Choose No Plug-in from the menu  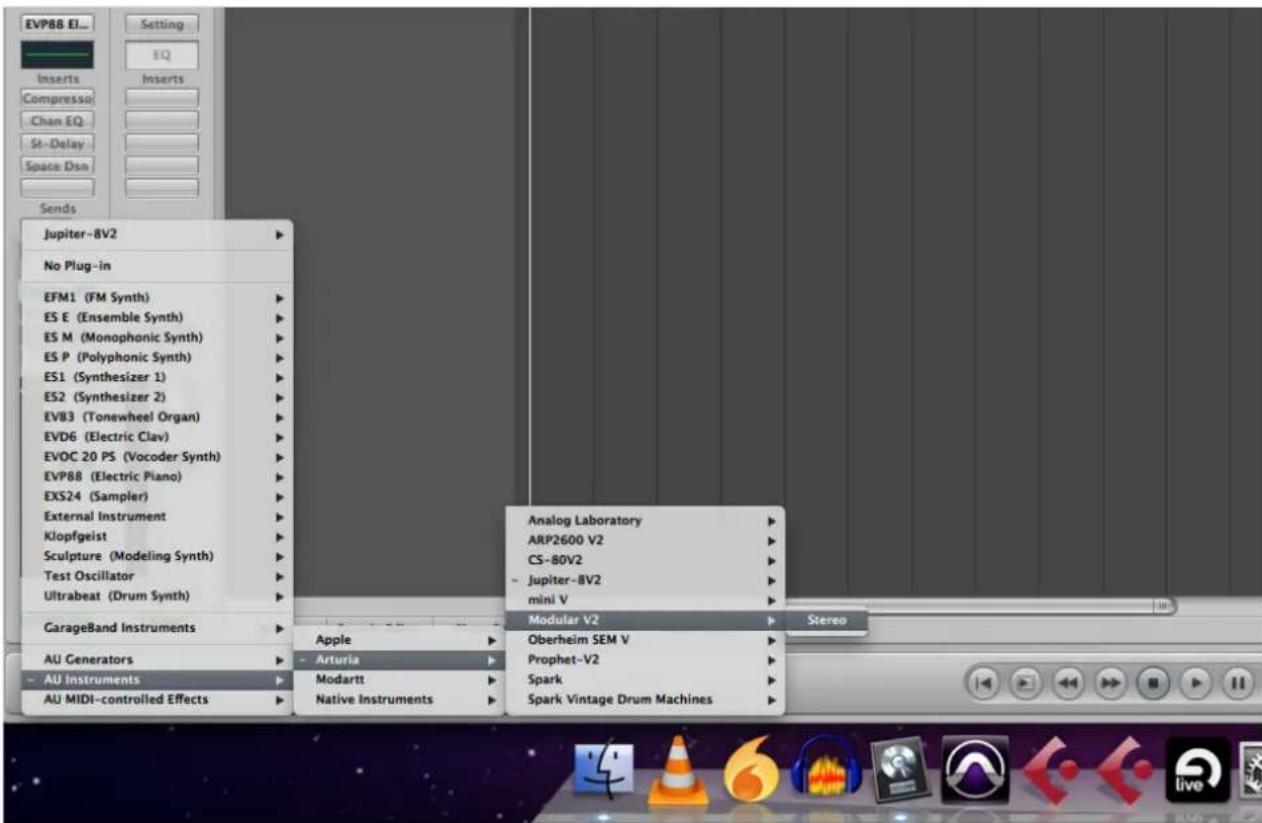157,267
